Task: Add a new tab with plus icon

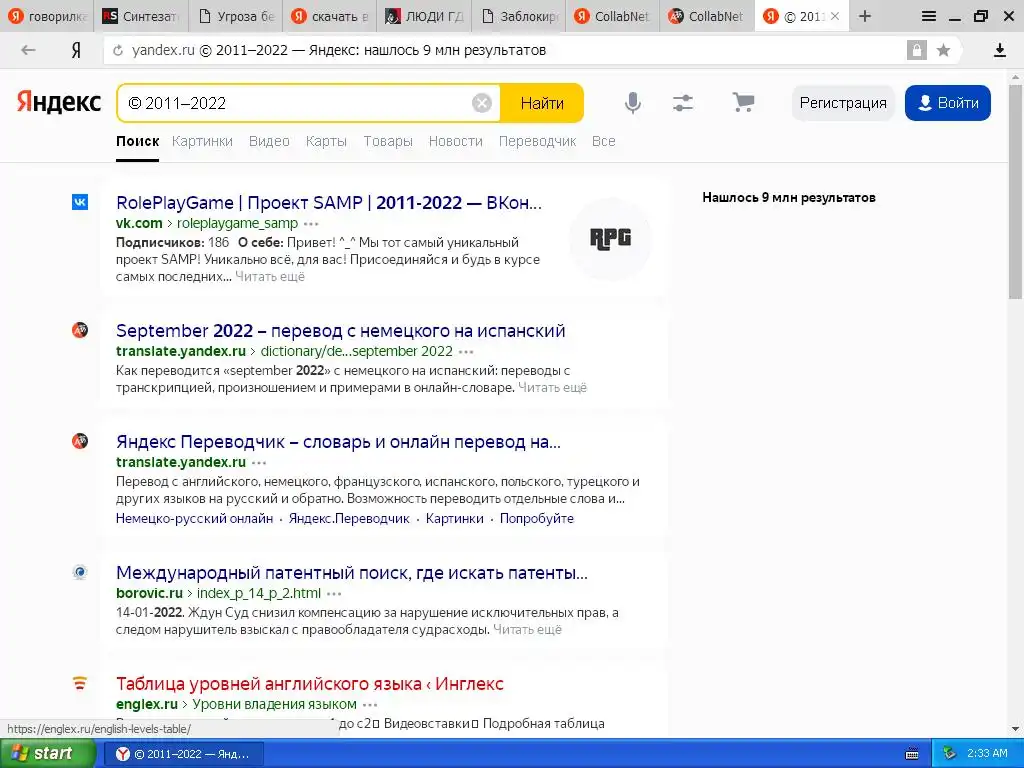Action: 865,16
